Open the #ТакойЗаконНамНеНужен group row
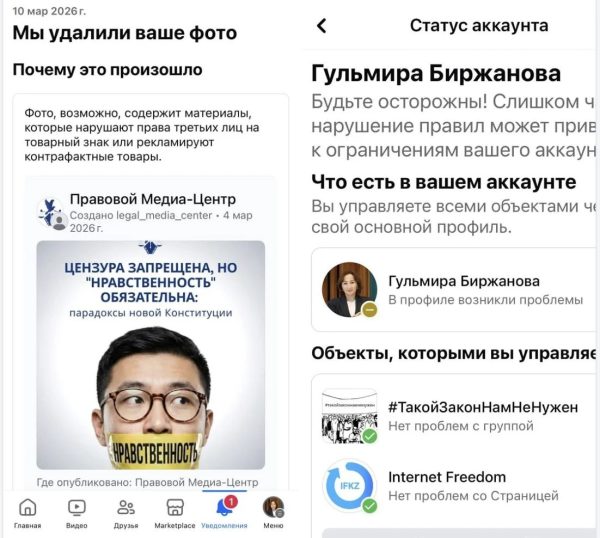The height and width of the screenshot is (538, 600). [x=455, y=416]
